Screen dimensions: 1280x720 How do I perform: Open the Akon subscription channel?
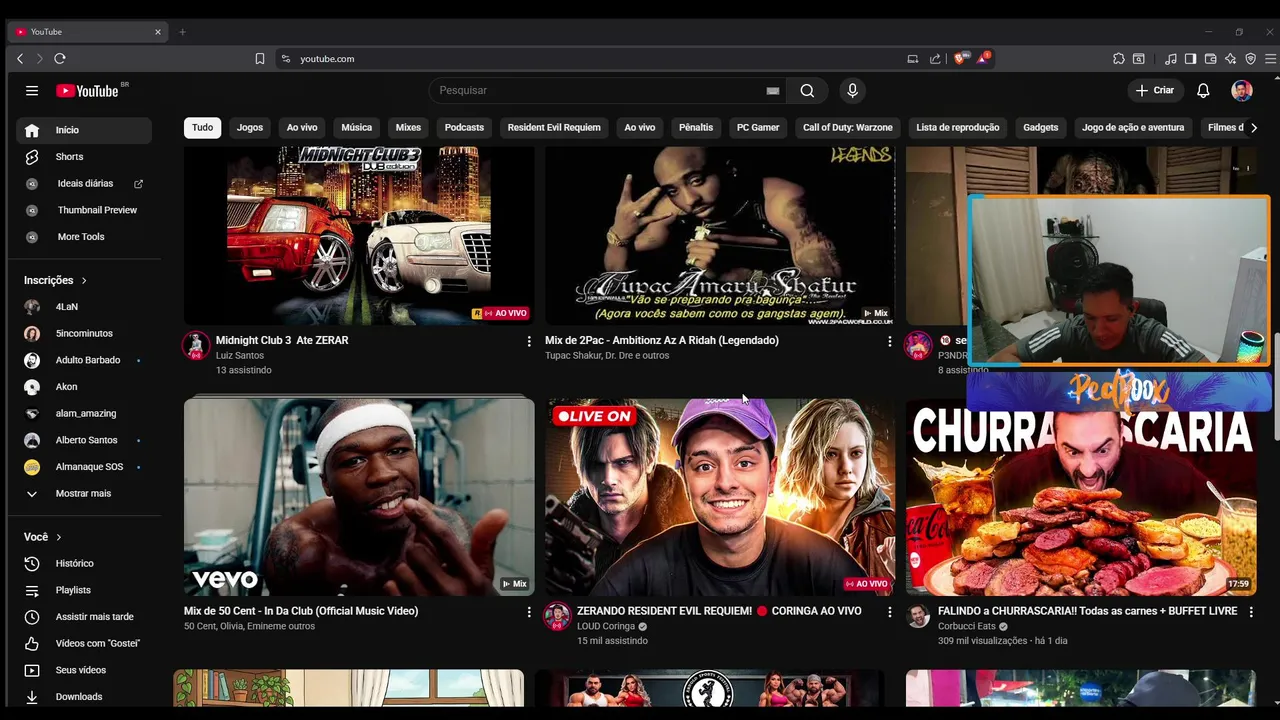(x=84, y=387)
